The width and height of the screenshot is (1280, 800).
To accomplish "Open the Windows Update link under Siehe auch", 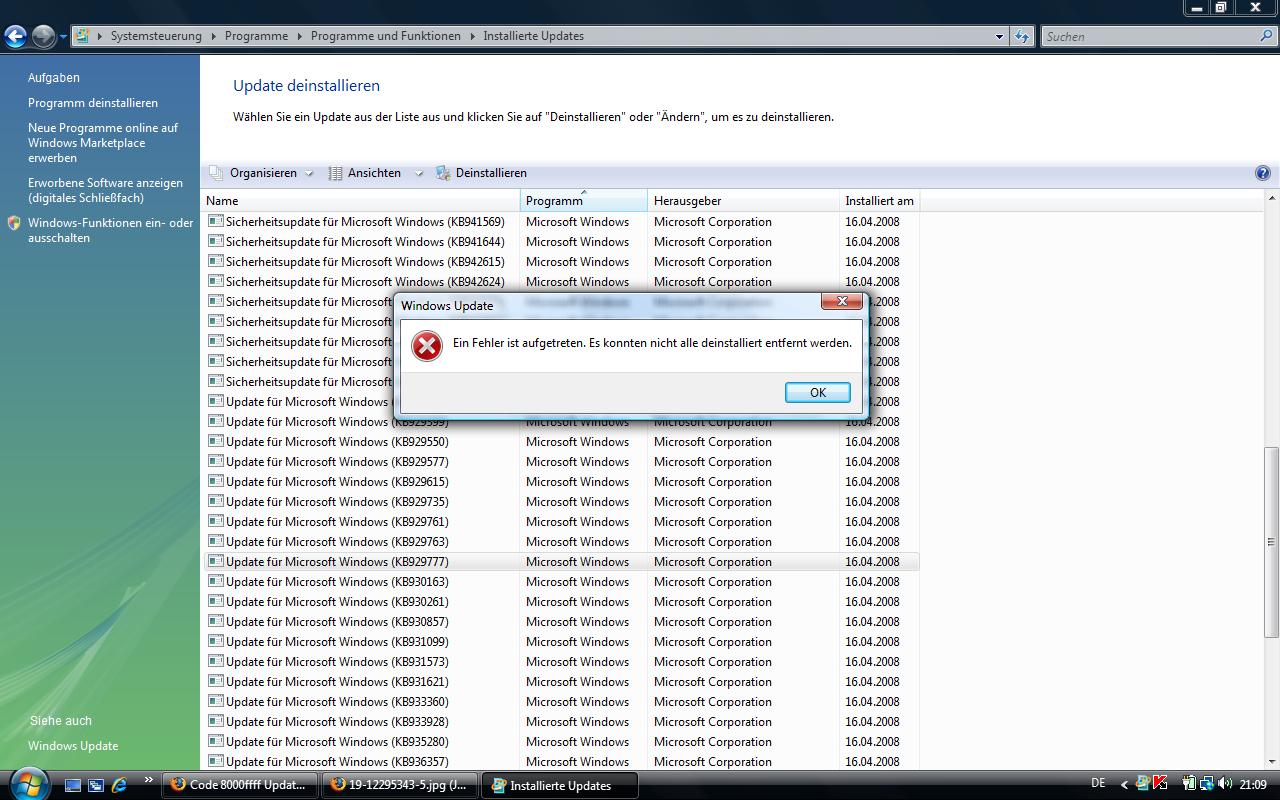I will click(x=73, y=746).
